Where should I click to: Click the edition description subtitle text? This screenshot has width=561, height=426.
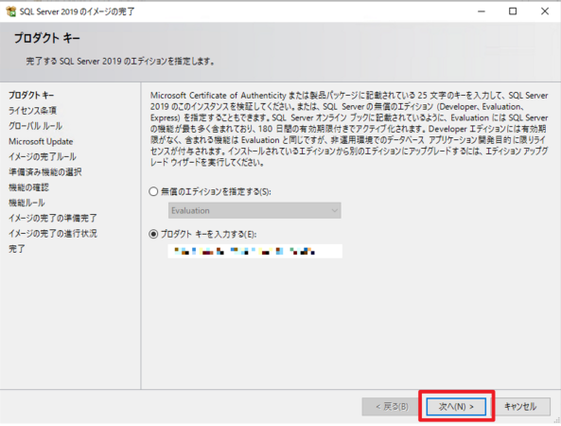click(x=120, y=61)
